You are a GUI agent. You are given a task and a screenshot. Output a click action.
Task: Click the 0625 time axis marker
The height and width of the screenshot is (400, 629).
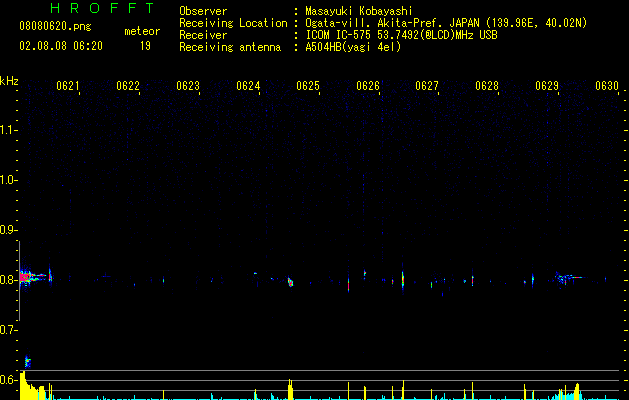[x=308, y=86]
